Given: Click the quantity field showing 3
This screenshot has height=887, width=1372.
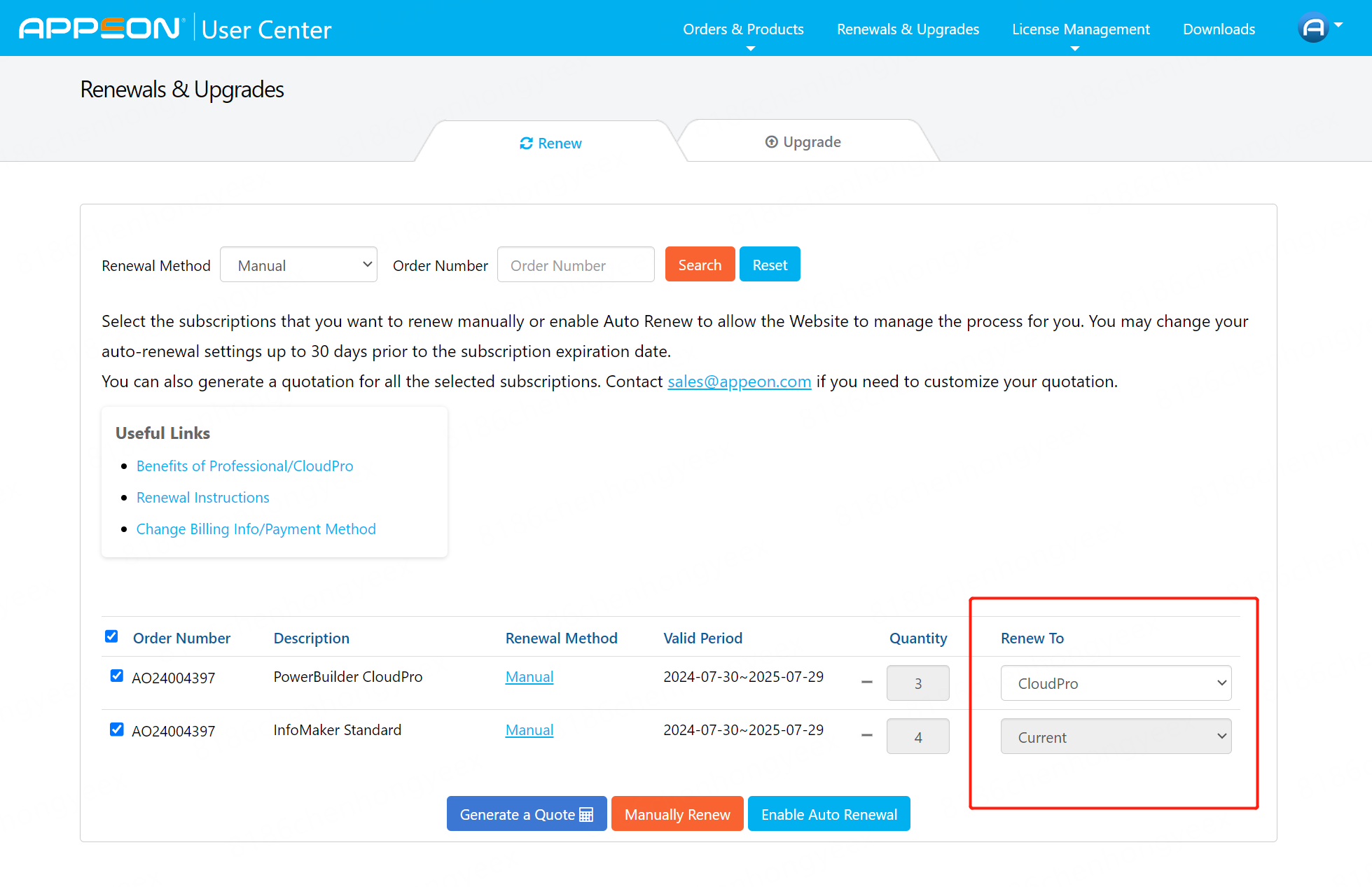Looking at the screenshot, I should [x=917, y=683].
